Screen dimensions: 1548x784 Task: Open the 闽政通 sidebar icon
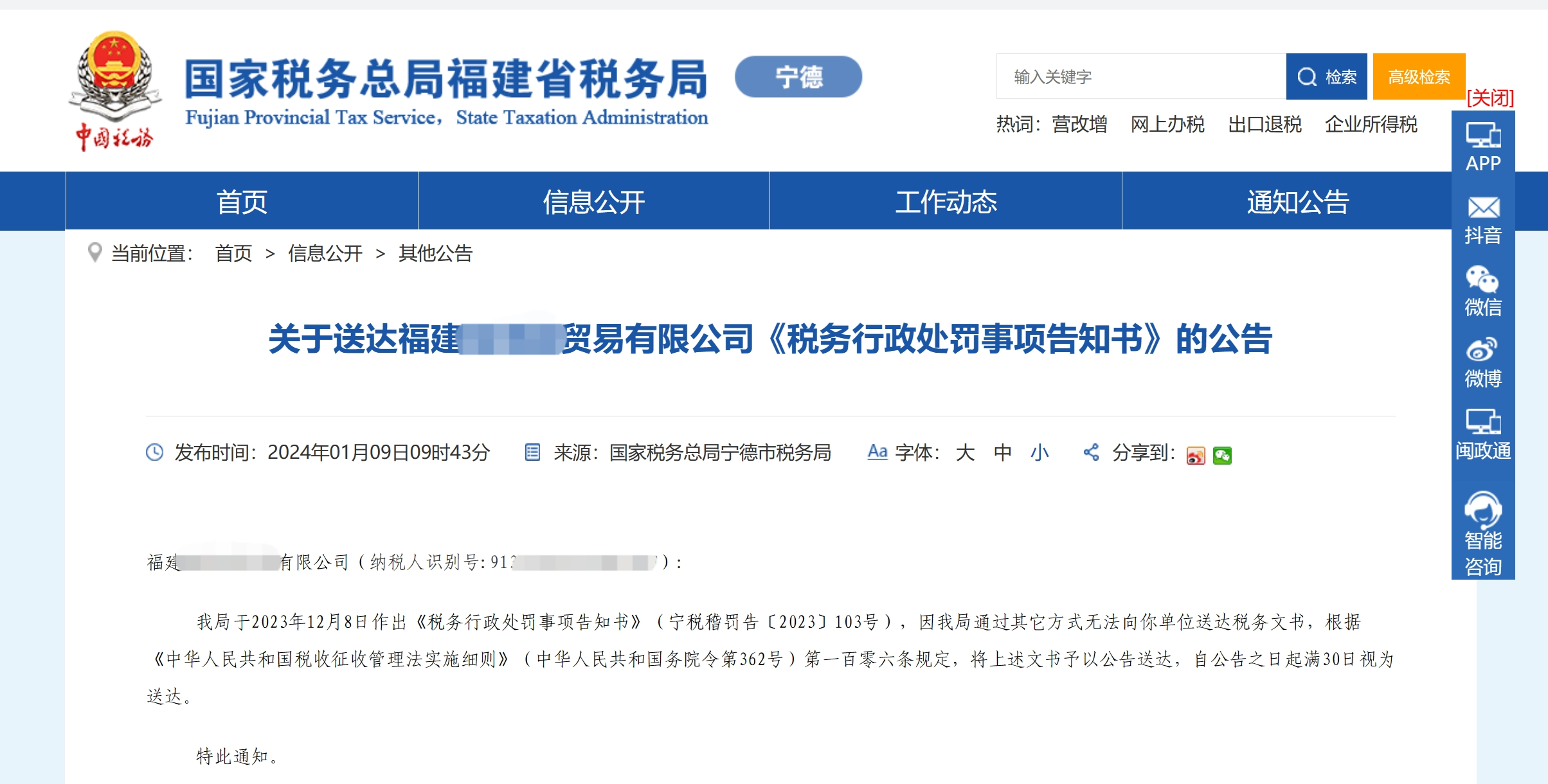pyautogui.click(x=1483, y=422)
